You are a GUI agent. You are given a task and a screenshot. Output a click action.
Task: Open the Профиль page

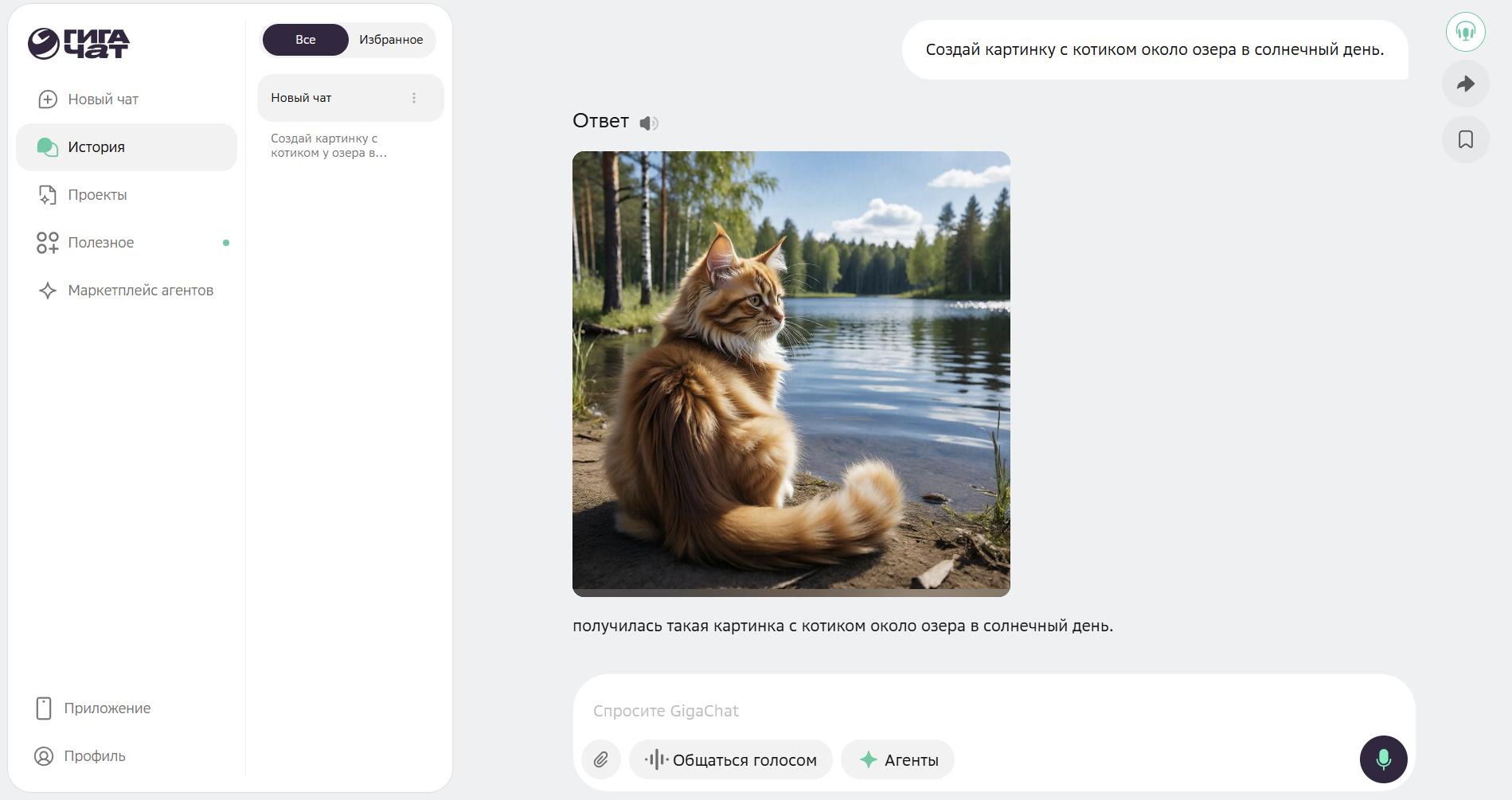pyautogui.click(x=94, y=756)
